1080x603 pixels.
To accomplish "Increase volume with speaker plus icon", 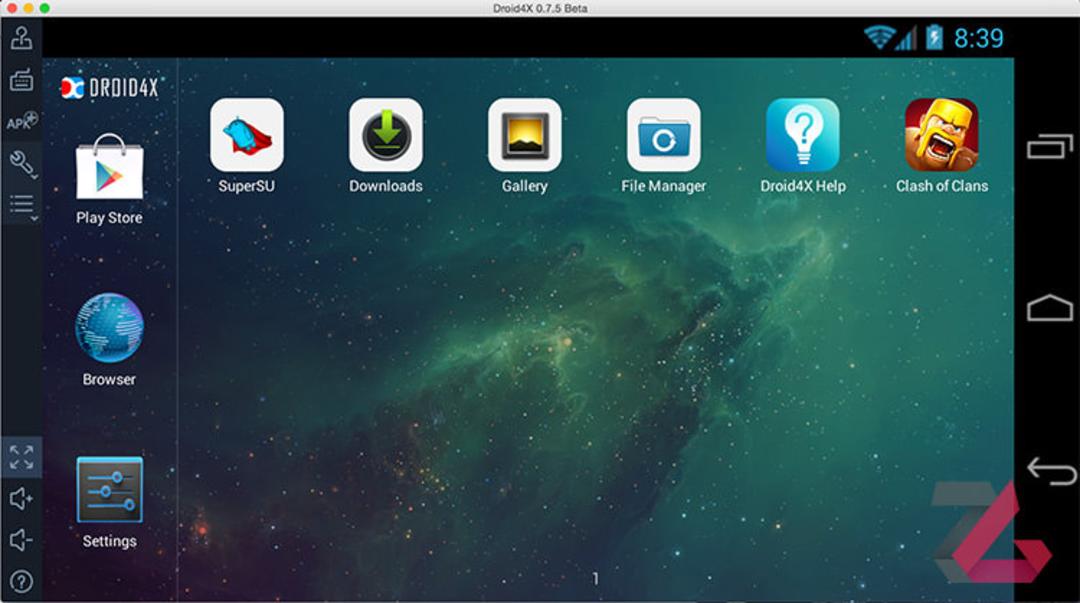I will [x=21, y=498].
